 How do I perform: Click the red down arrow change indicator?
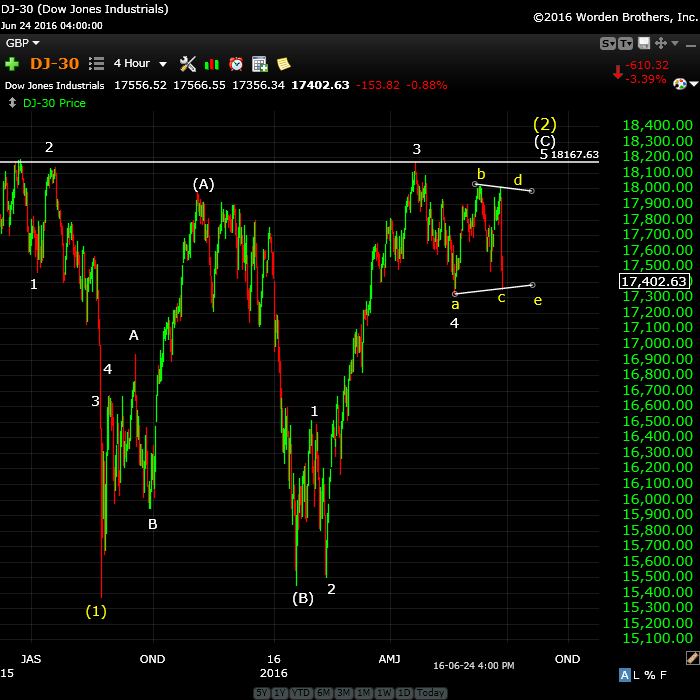click(x=618, y=72)
